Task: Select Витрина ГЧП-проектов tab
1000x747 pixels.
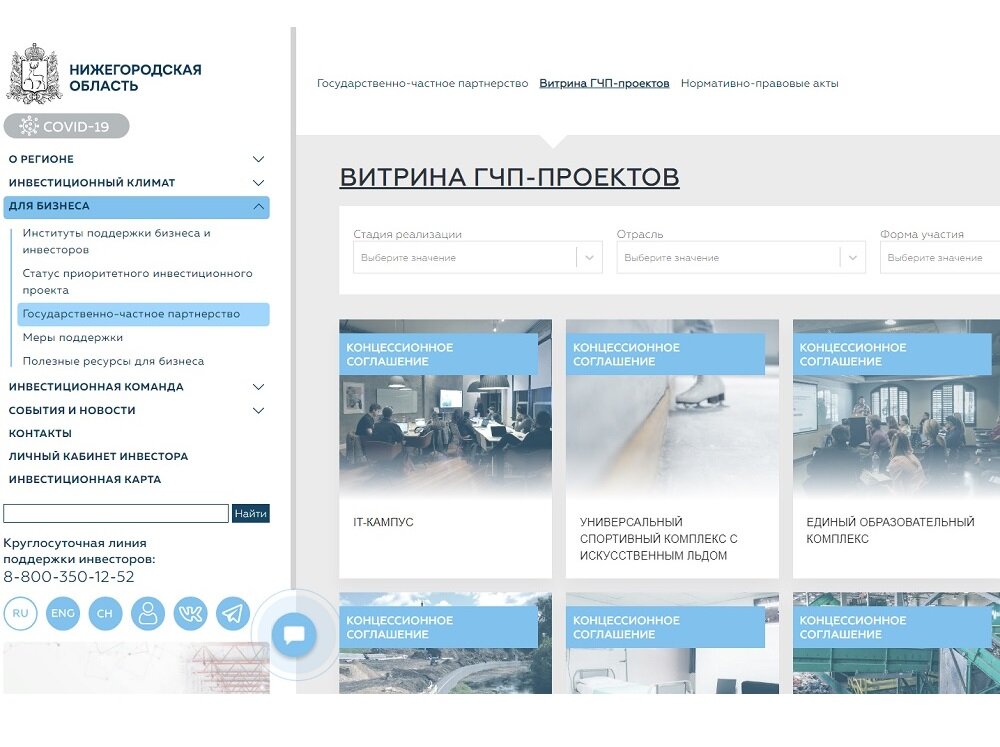Action: pyautogui.click(x=604, y=84)
